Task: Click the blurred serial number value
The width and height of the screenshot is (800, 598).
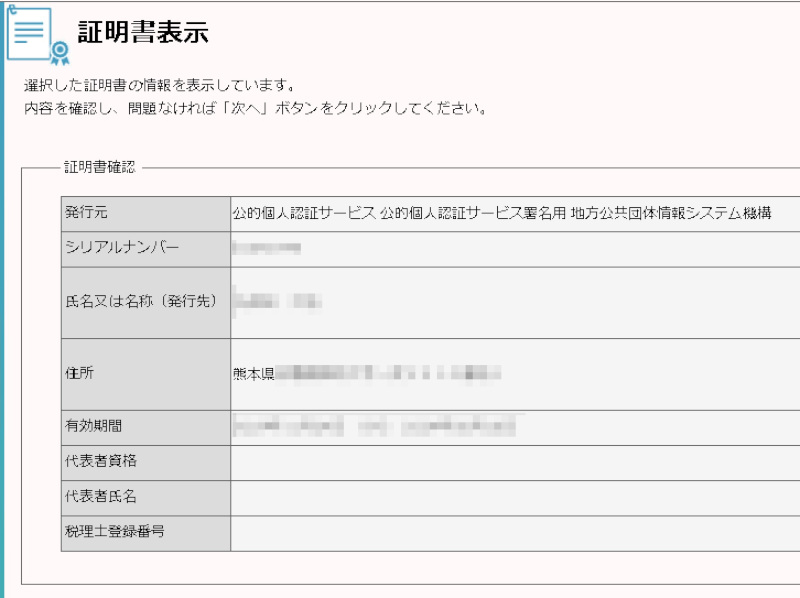Action: (267, 247)
